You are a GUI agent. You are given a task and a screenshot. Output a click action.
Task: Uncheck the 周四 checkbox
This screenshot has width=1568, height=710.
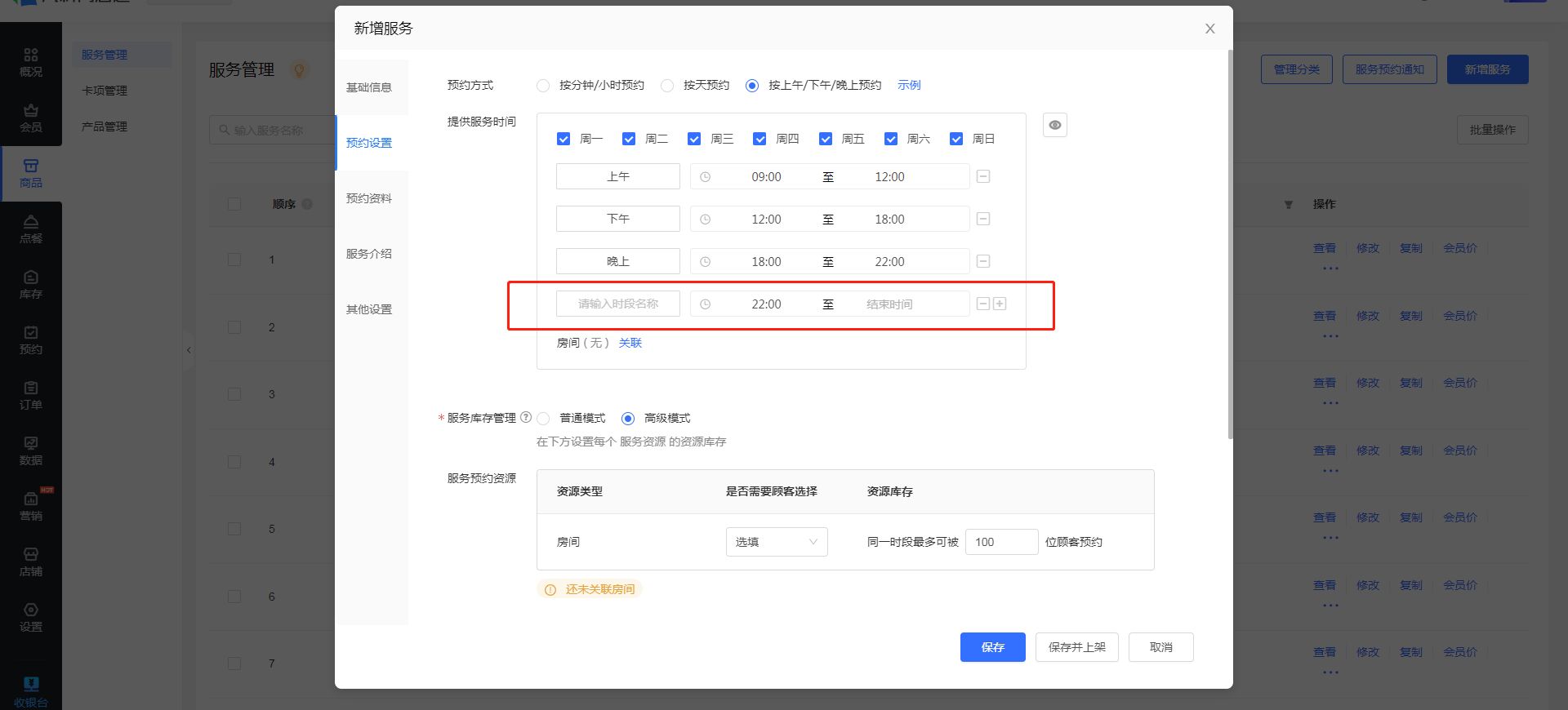759,139
